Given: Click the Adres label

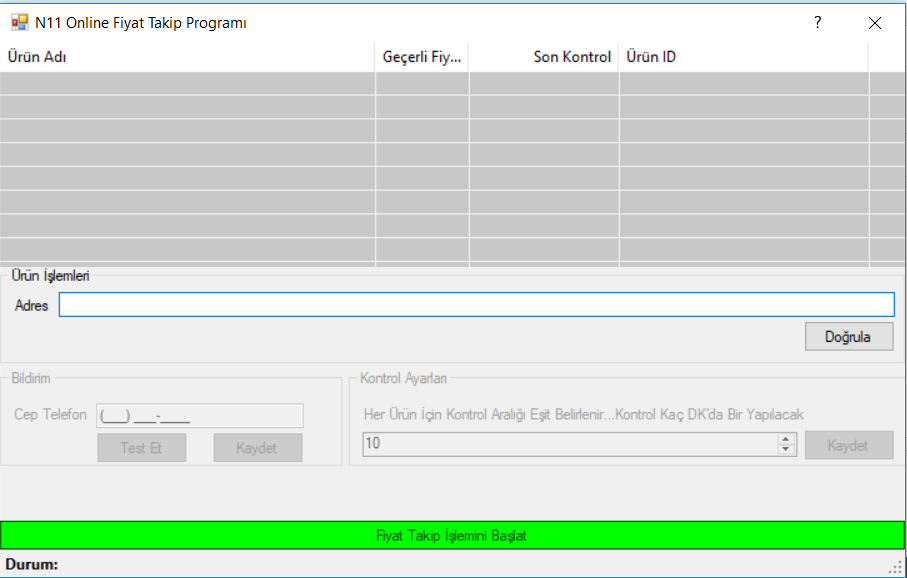Looking at the screenshot, I should point(31,305).
